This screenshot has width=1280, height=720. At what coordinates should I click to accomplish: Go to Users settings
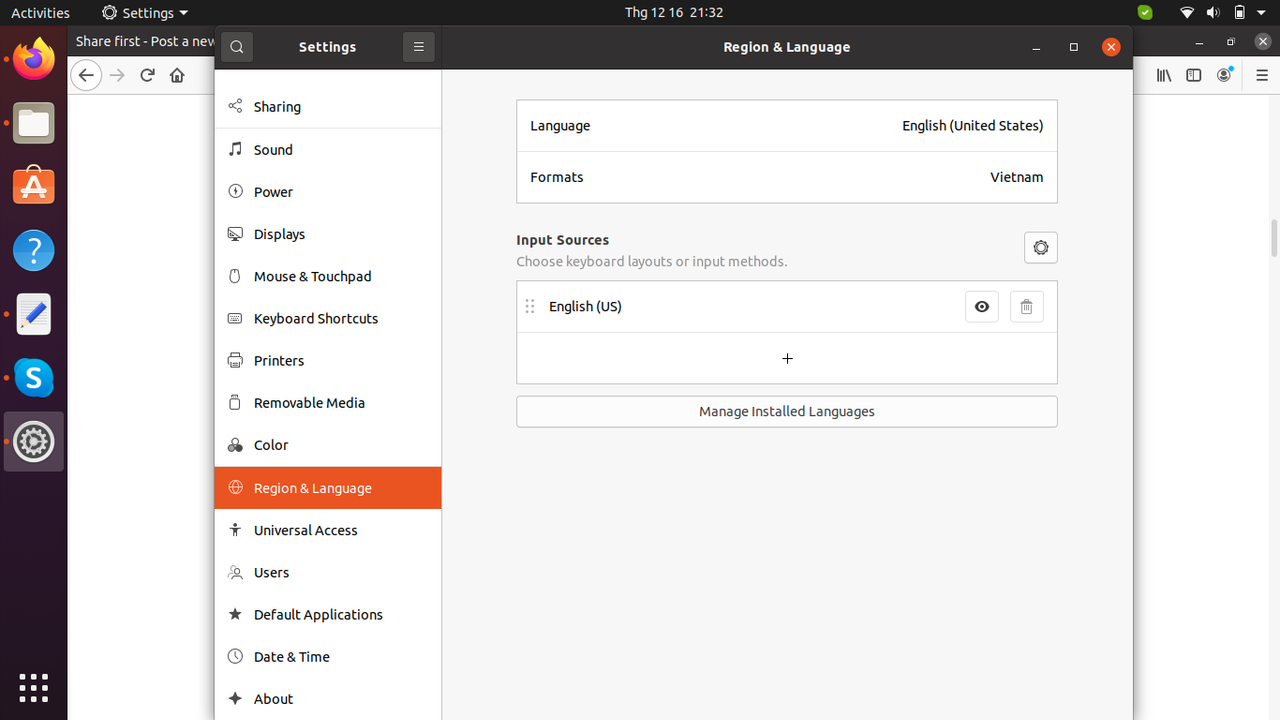coord(328,573)
